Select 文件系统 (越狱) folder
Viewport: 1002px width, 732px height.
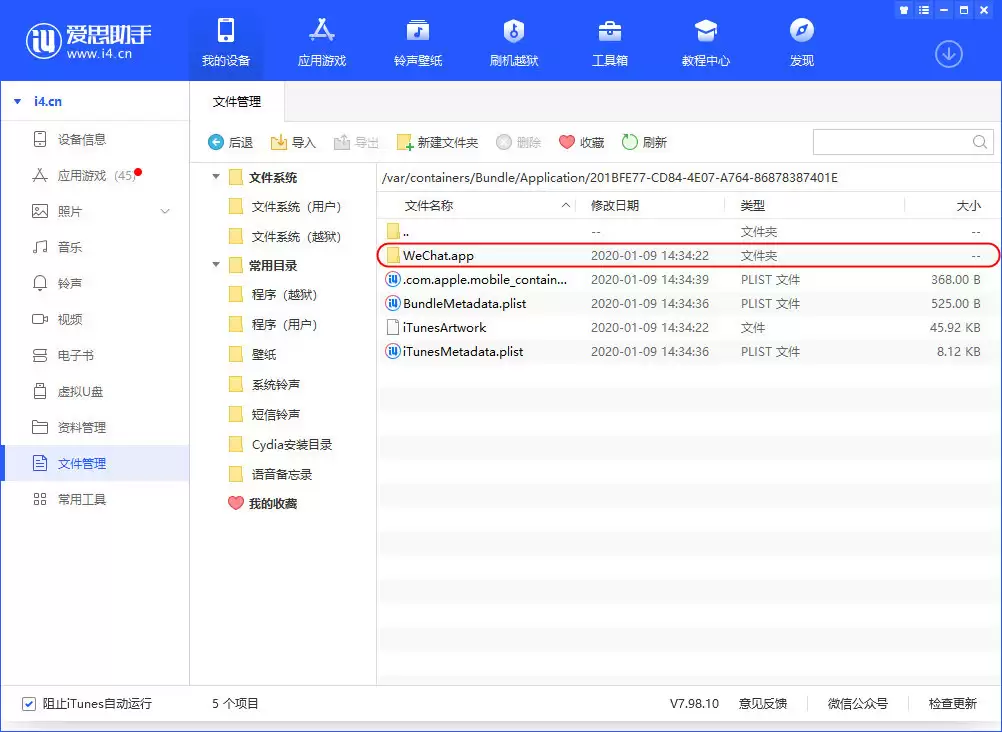pyautogui.click(x=286, y=237)
